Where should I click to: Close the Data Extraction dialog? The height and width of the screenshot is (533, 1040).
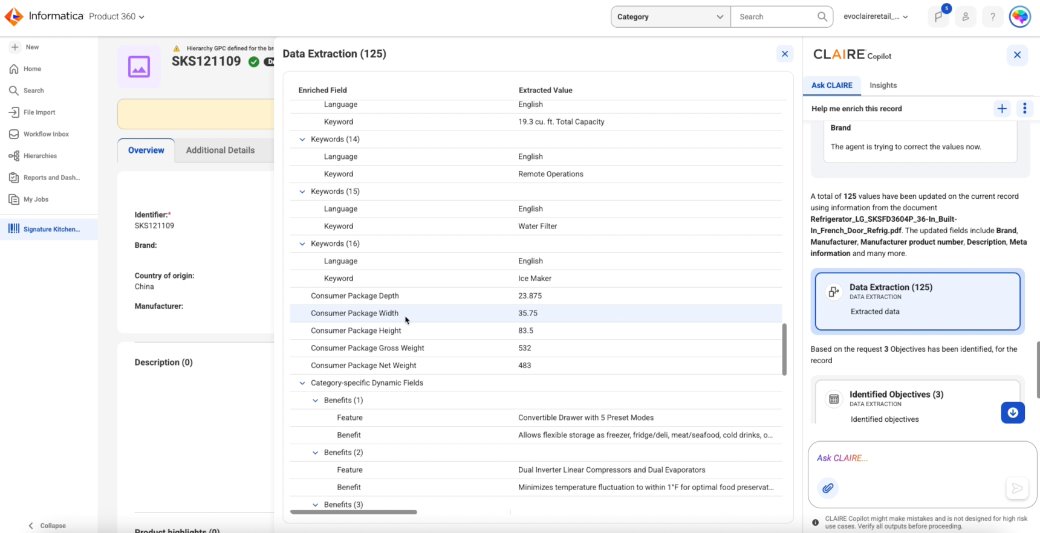(x=785, y=54)
